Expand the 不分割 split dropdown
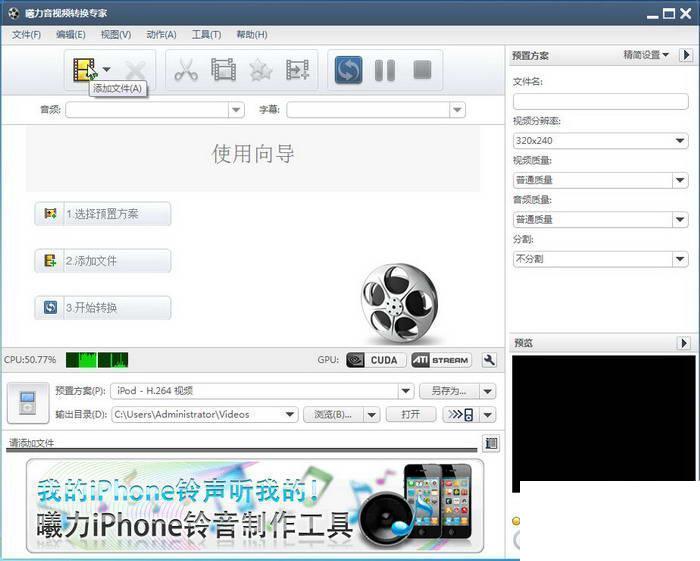This screenshot has height=561, width=700. tap(680, 259)
